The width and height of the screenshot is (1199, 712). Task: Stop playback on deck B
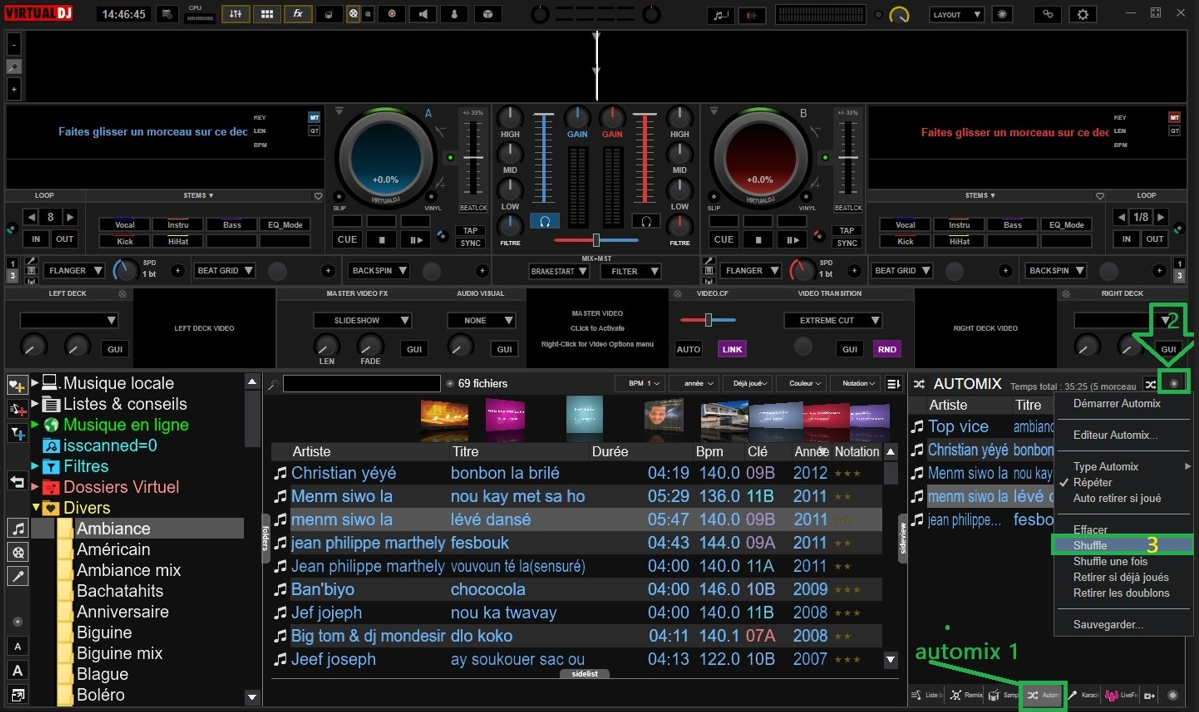coord(758,239)
